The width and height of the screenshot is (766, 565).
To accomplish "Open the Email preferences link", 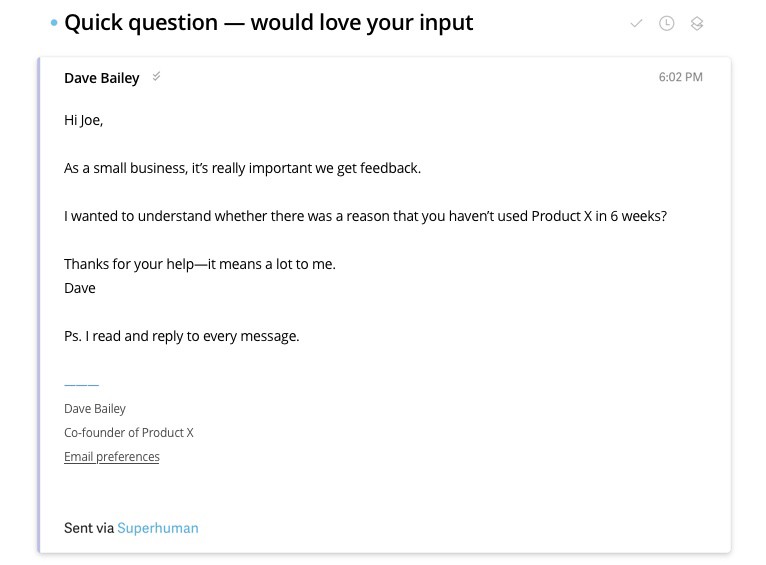I will coord(112,457).
